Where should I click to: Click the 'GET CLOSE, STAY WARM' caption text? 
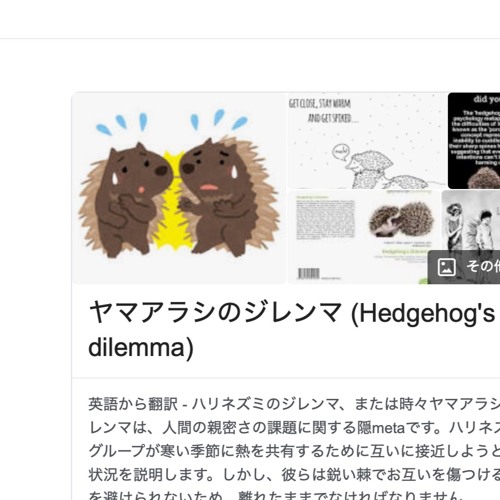320,104
